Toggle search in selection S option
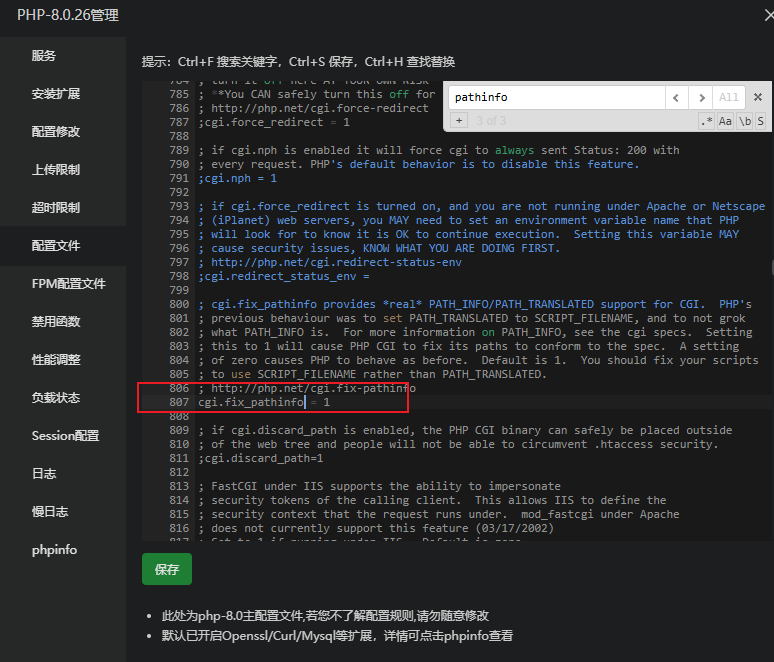The image size is (774, 662). click(x=760, y=121)
